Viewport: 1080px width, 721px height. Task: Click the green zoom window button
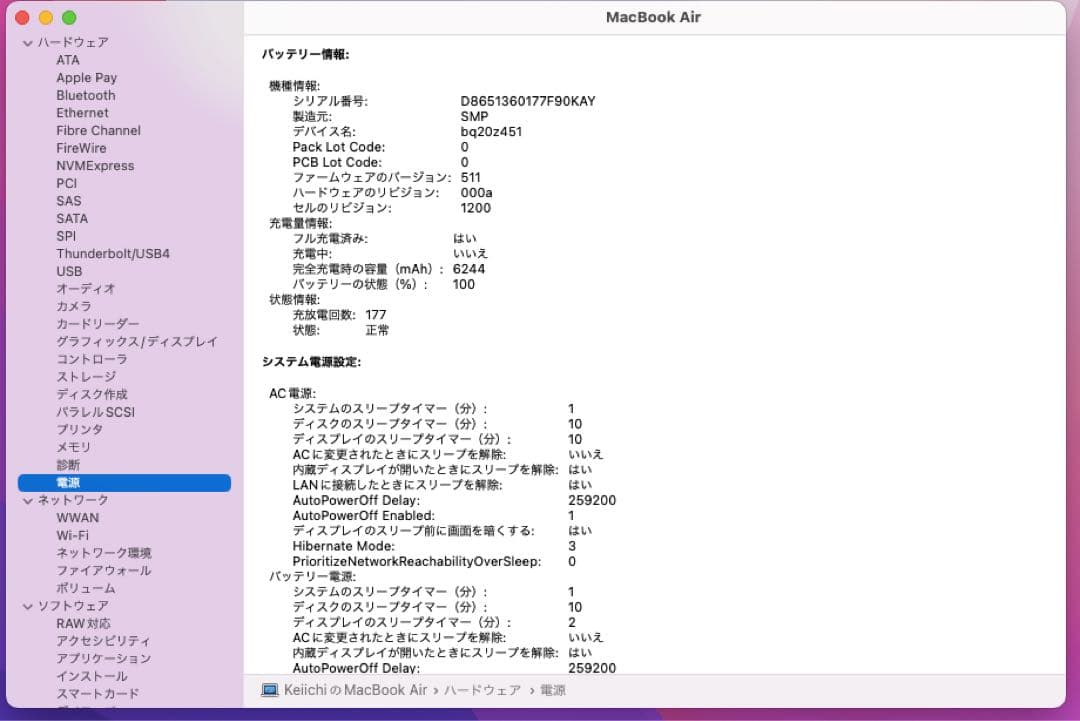tap(69, 18)
